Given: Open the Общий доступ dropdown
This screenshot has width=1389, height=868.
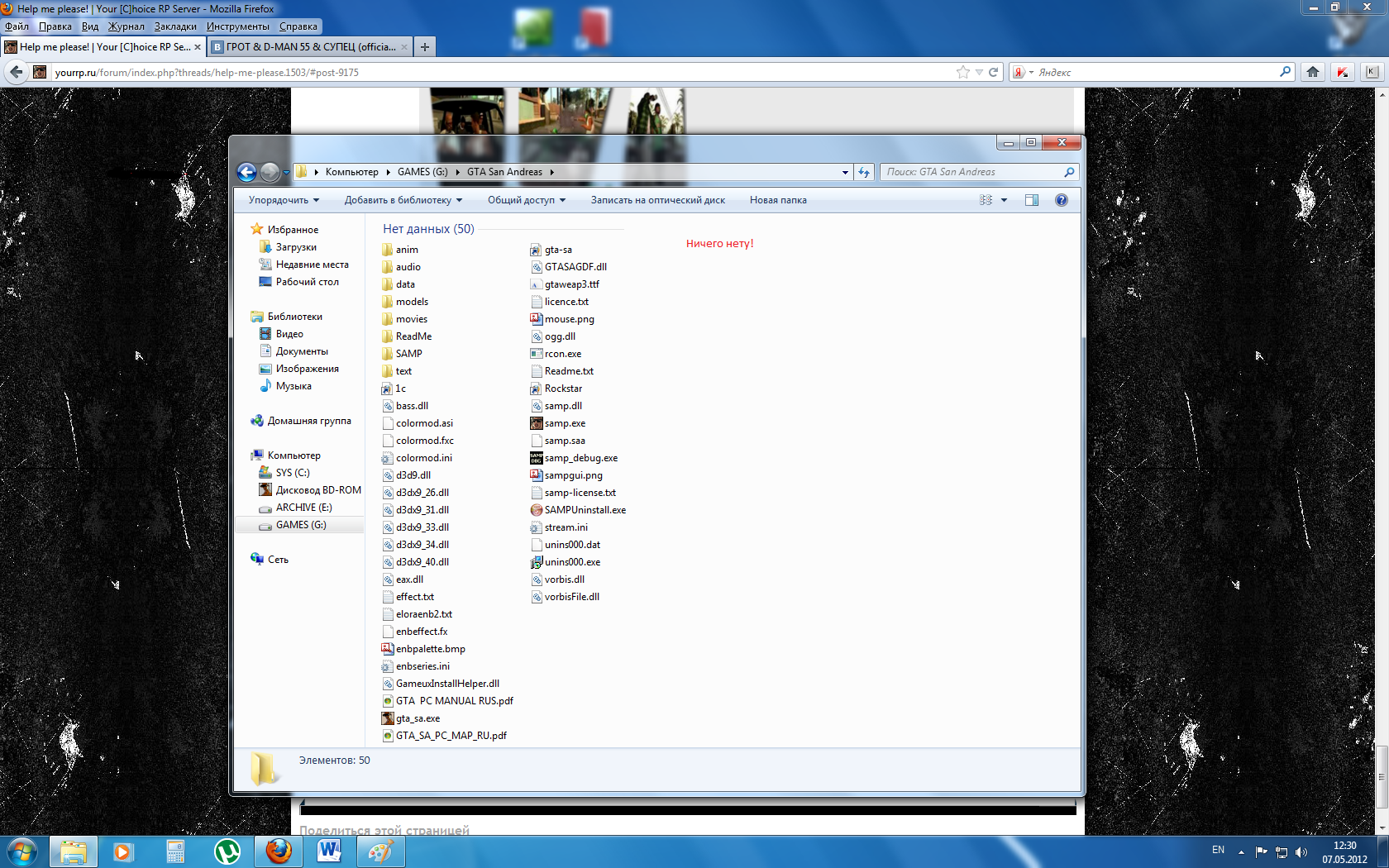Looking at the screenshot, I should coord(527,200).
